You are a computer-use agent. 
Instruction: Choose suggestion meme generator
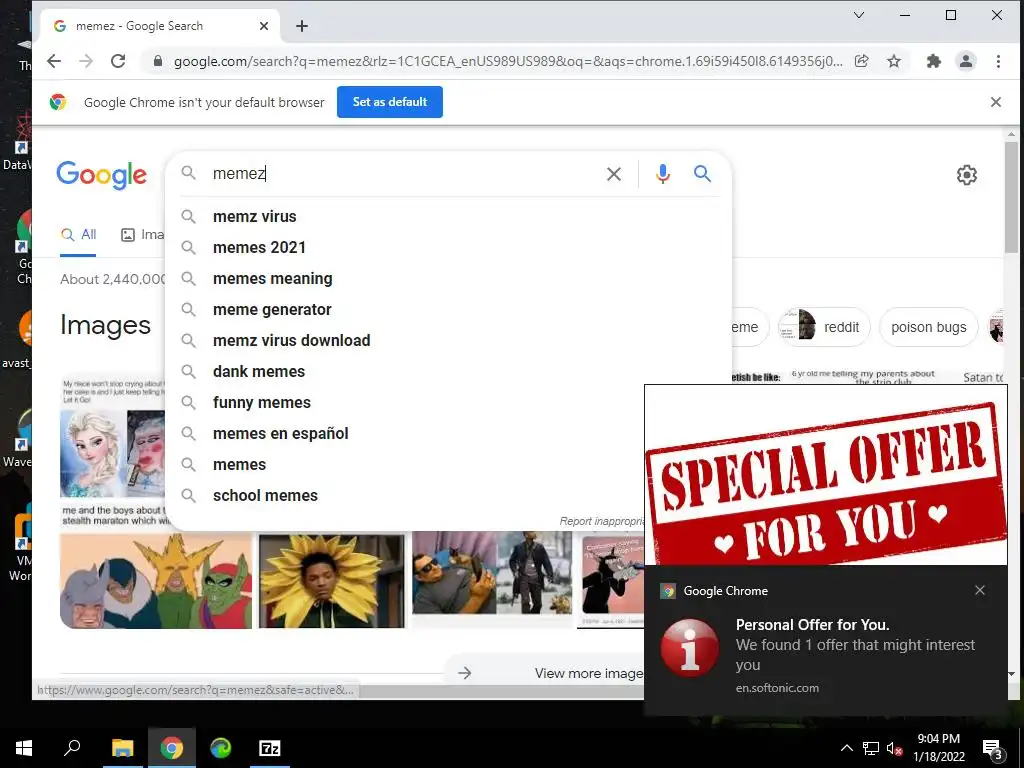click(x=449, y=310)
